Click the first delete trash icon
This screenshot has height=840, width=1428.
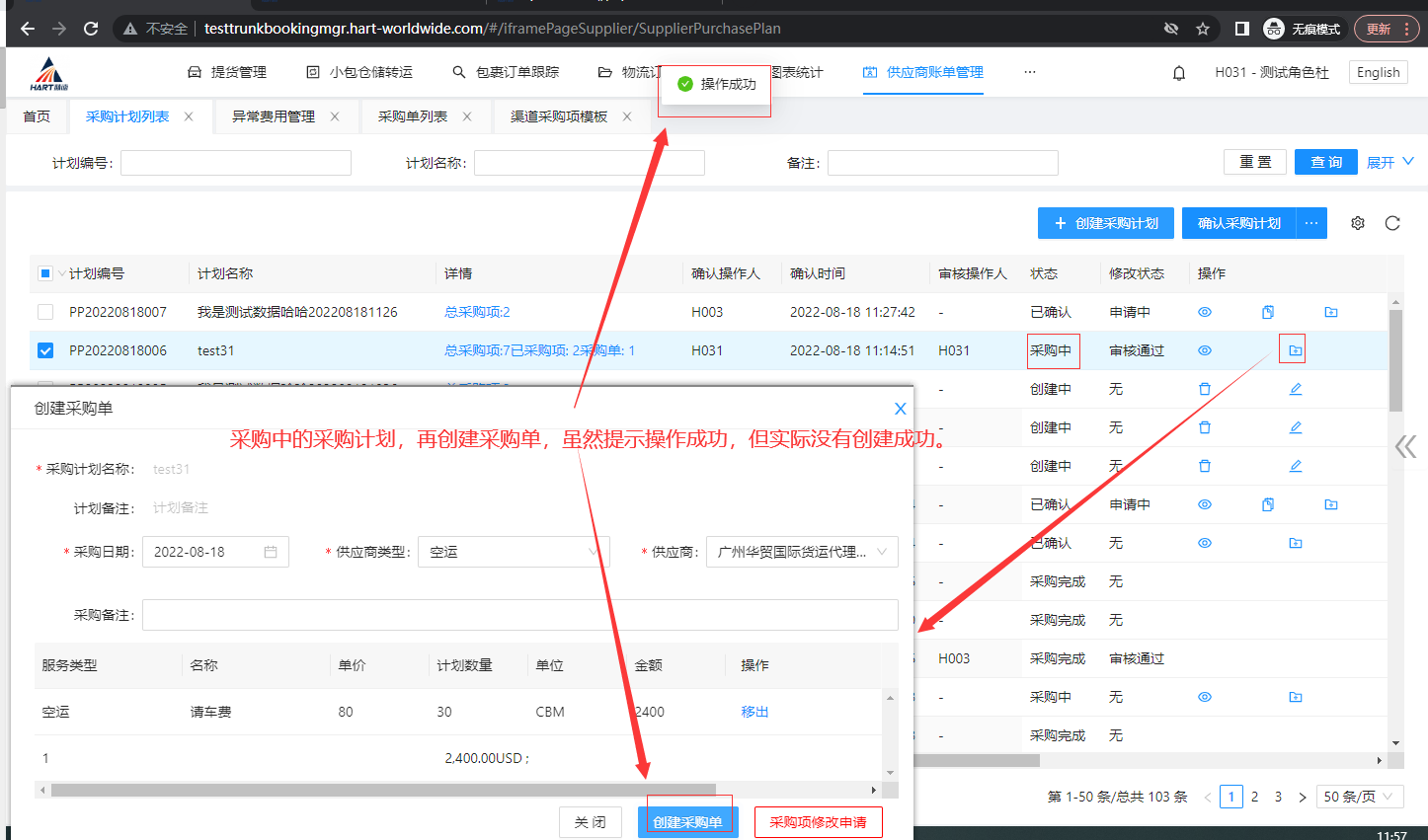1204,389
